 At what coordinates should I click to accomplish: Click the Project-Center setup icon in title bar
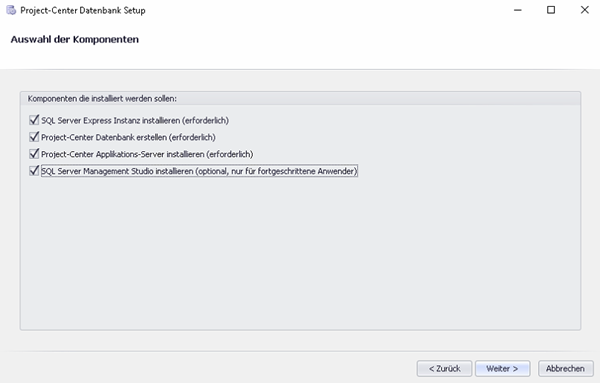click(11, 10)
